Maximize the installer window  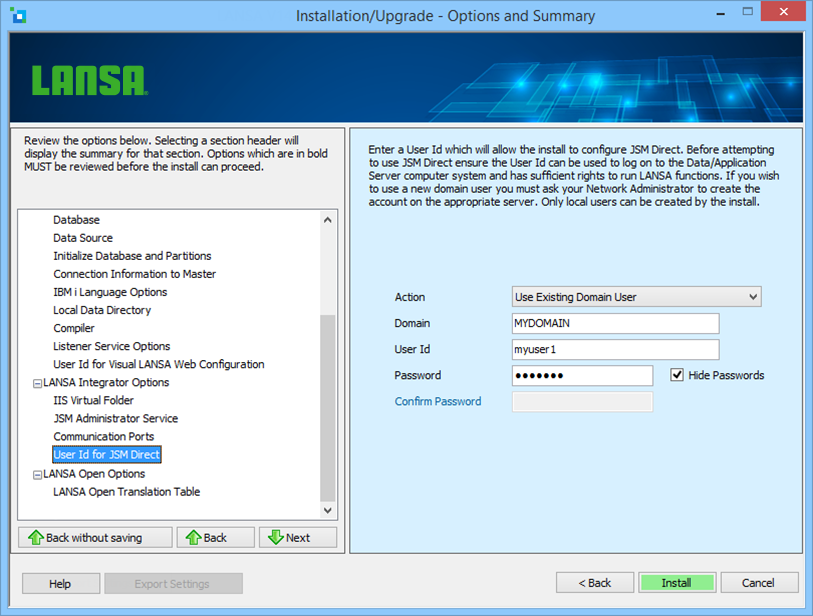pos(747,11)
